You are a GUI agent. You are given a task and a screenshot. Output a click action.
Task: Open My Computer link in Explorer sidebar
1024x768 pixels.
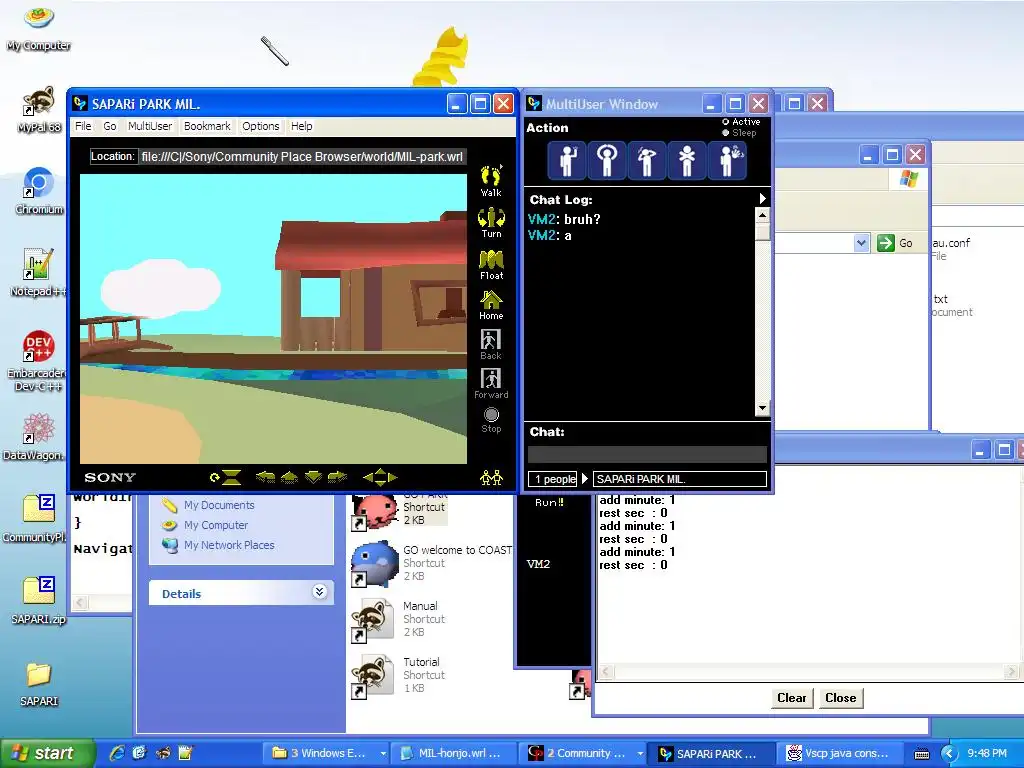(x=216, y=525)
